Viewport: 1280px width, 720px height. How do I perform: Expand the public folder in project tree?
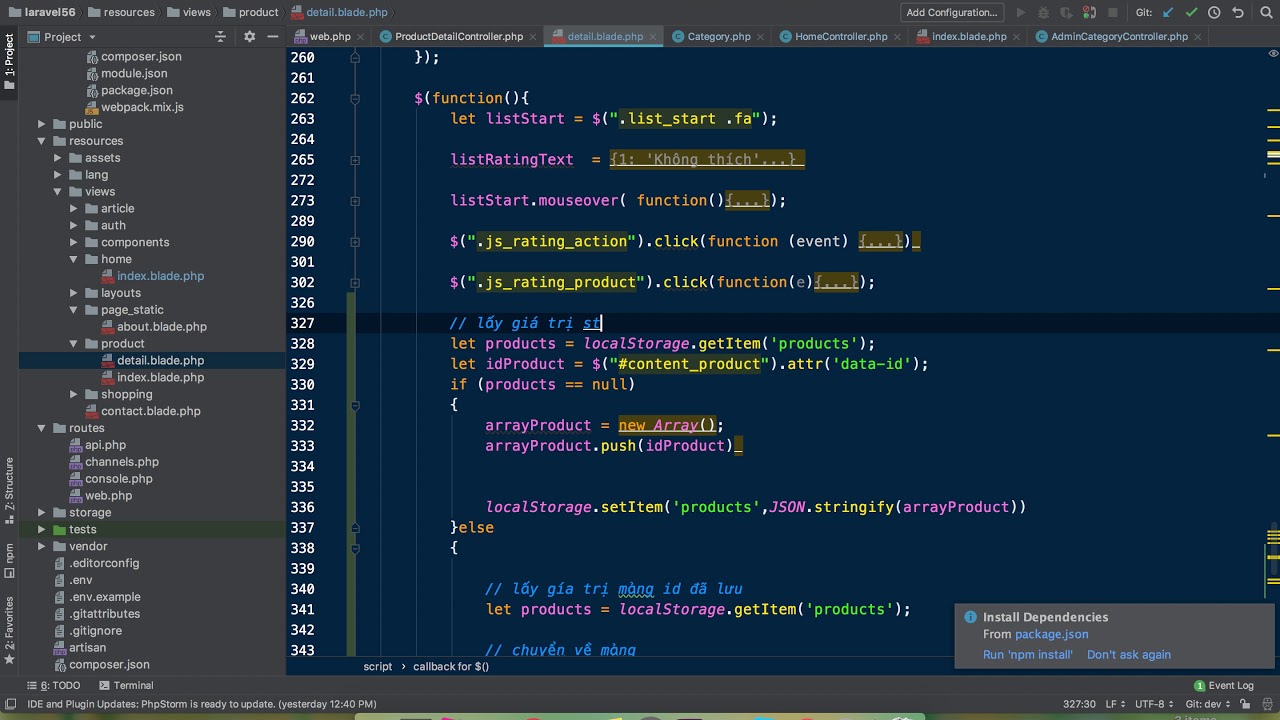coord(42,124)
